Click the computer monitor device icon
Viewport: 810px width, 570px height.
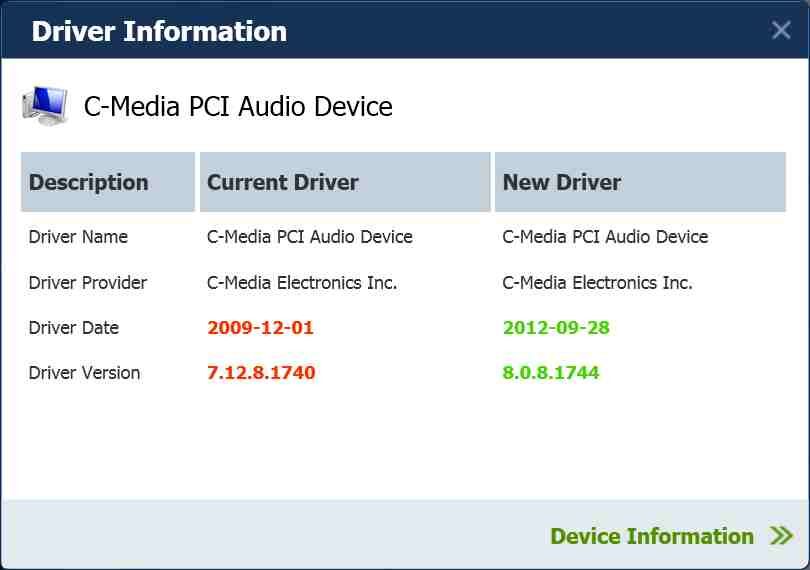point(45,106)
